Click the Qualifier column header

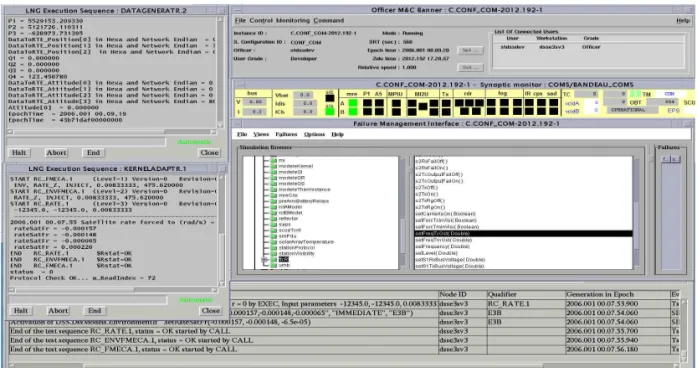tap(525, 294)
